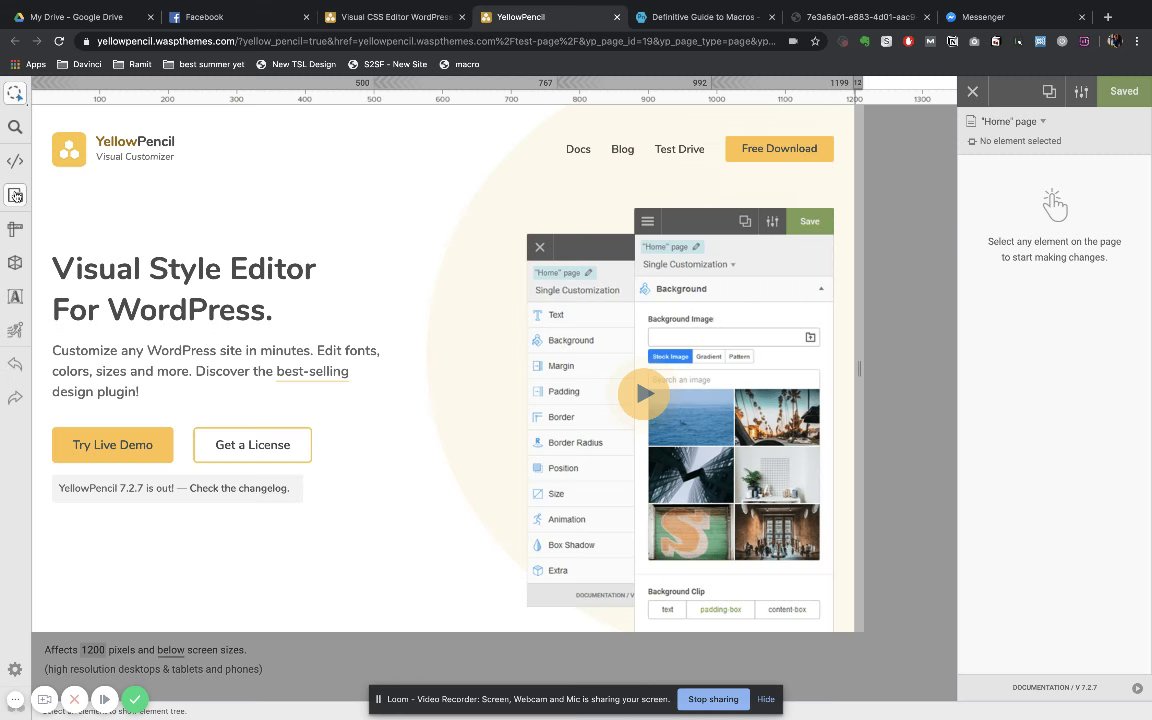
Task: Grab the responsive width handle at page edge
Action: click(859, 369)
